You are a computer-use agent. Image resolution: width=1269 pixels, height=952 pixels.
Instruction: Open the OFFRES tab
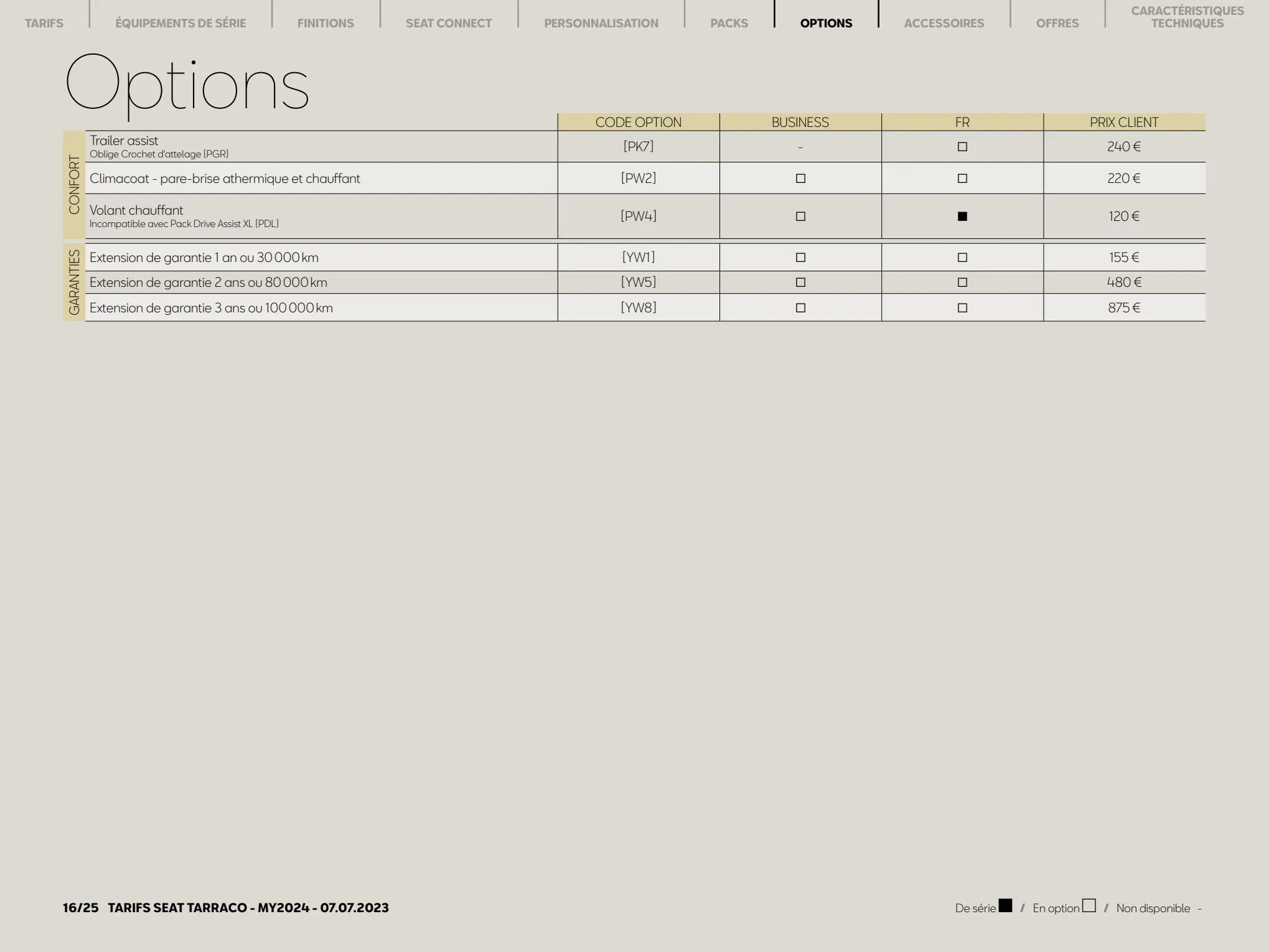click(1057, 23)
